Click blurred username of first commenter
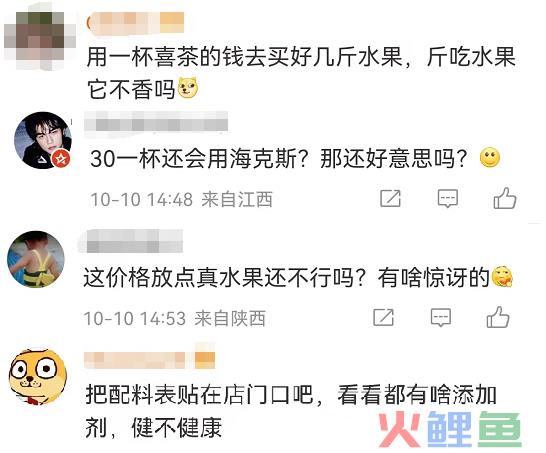This screenshot has height=453, width=546. click(135, 23)
